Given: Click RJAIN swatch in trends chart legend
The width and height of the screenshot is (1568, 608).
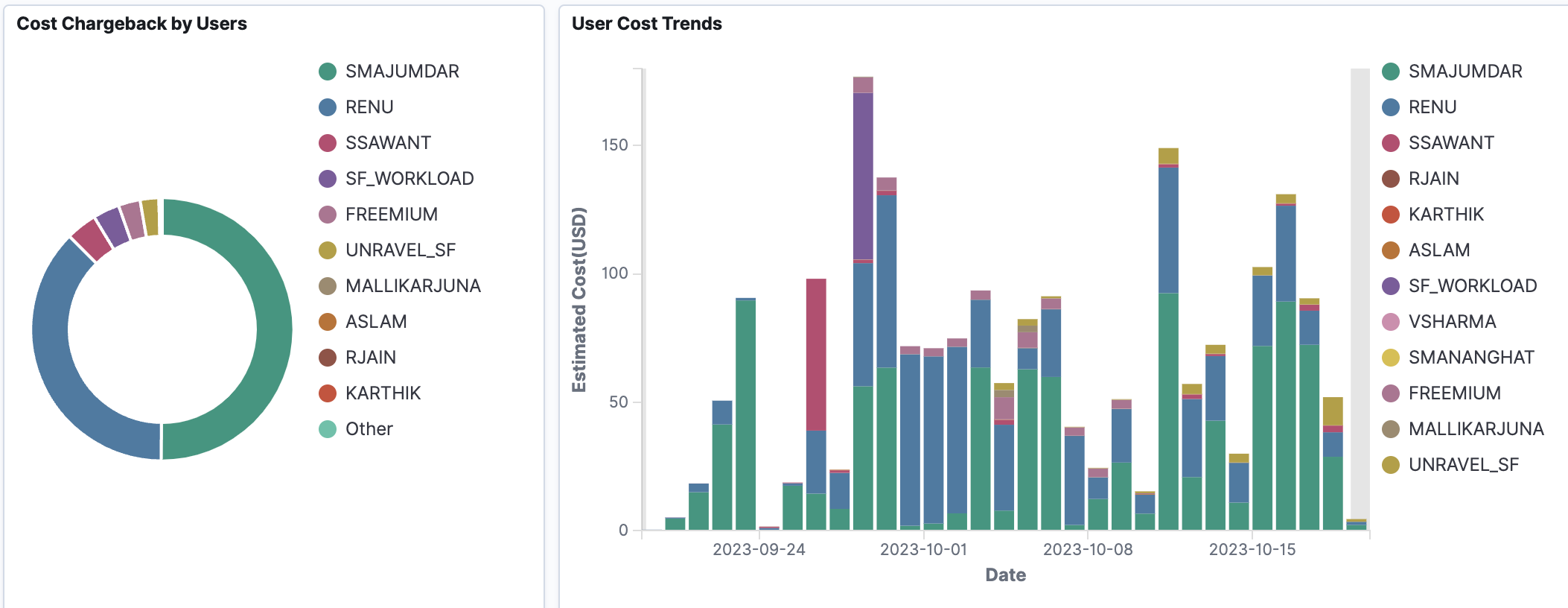Looking at the screenshot, I should coord(1391,179).
